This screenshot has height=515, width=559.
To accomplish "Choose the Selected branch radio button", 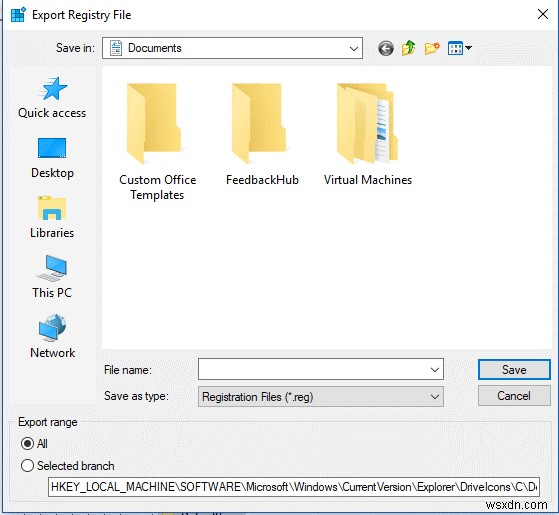I will [x=27, y=466].
